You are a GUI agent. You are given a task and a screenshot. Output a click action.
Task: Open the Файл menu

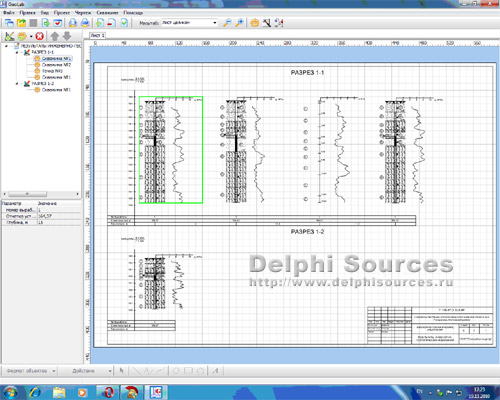(x=9, y=13)
